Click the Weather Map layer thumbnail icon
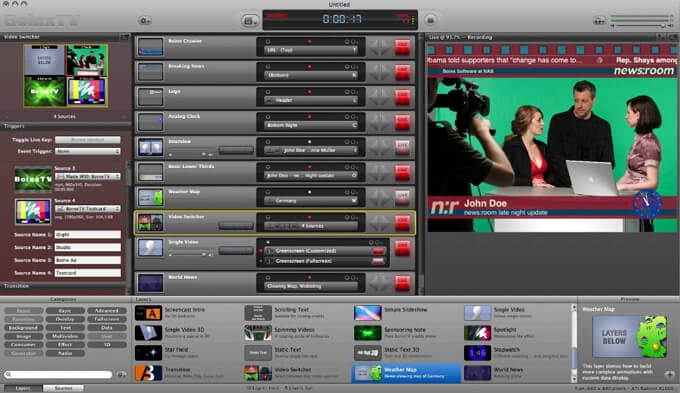Viewport: 680px width, 393px height. [x=150, y=198]
